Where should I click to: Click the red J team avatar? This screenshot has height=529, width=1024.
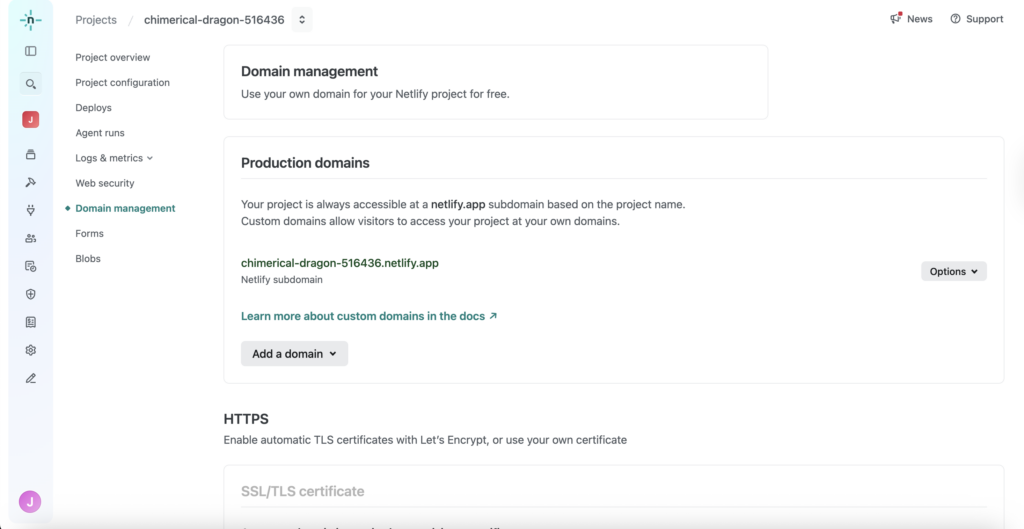[31, 120]
